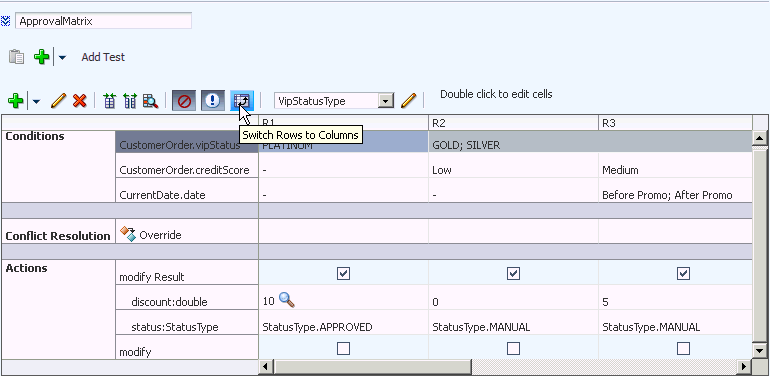
Task: Click the find magnifier icon in the table toolbar
Action: (x=150, y=101)
